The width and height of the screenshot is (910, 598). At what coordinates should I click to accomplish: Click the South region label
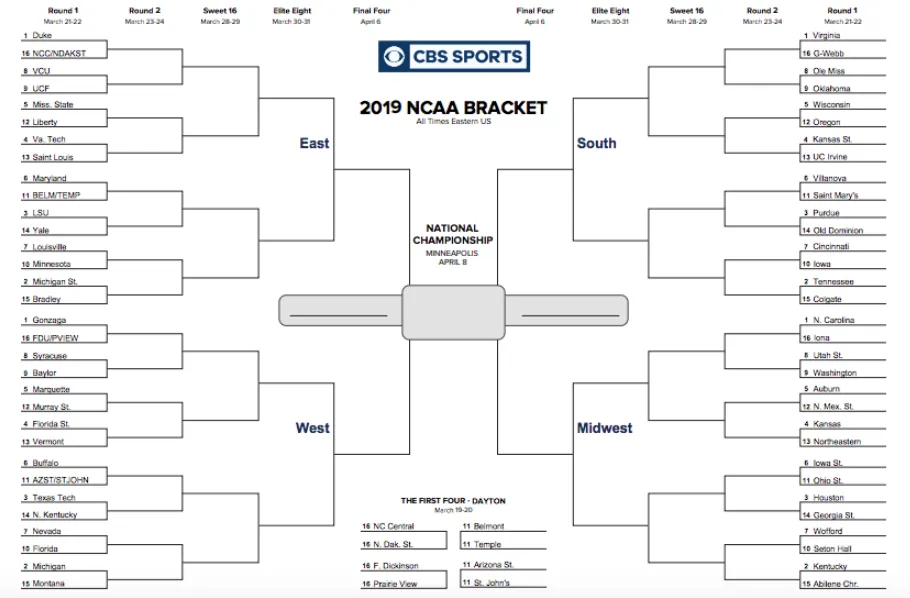[597, 143]
